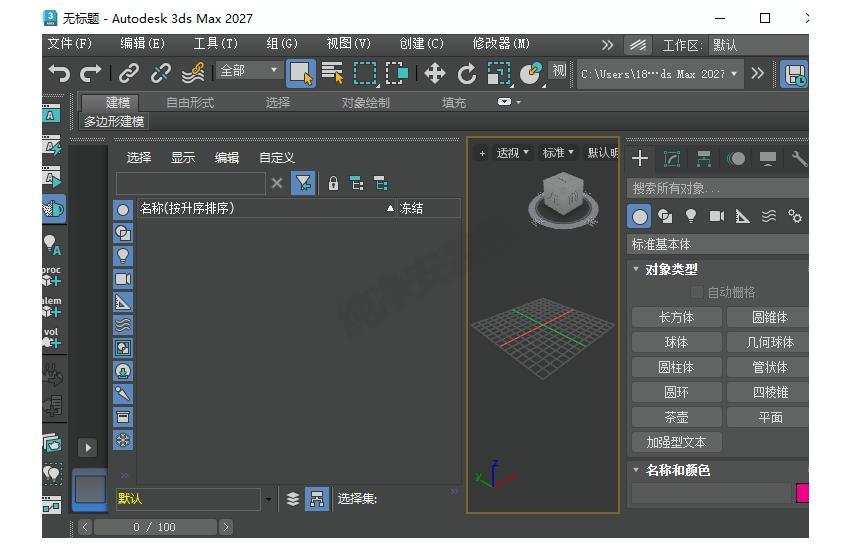
Task: Open the 文件(F) menu
Action: point(70,43)
